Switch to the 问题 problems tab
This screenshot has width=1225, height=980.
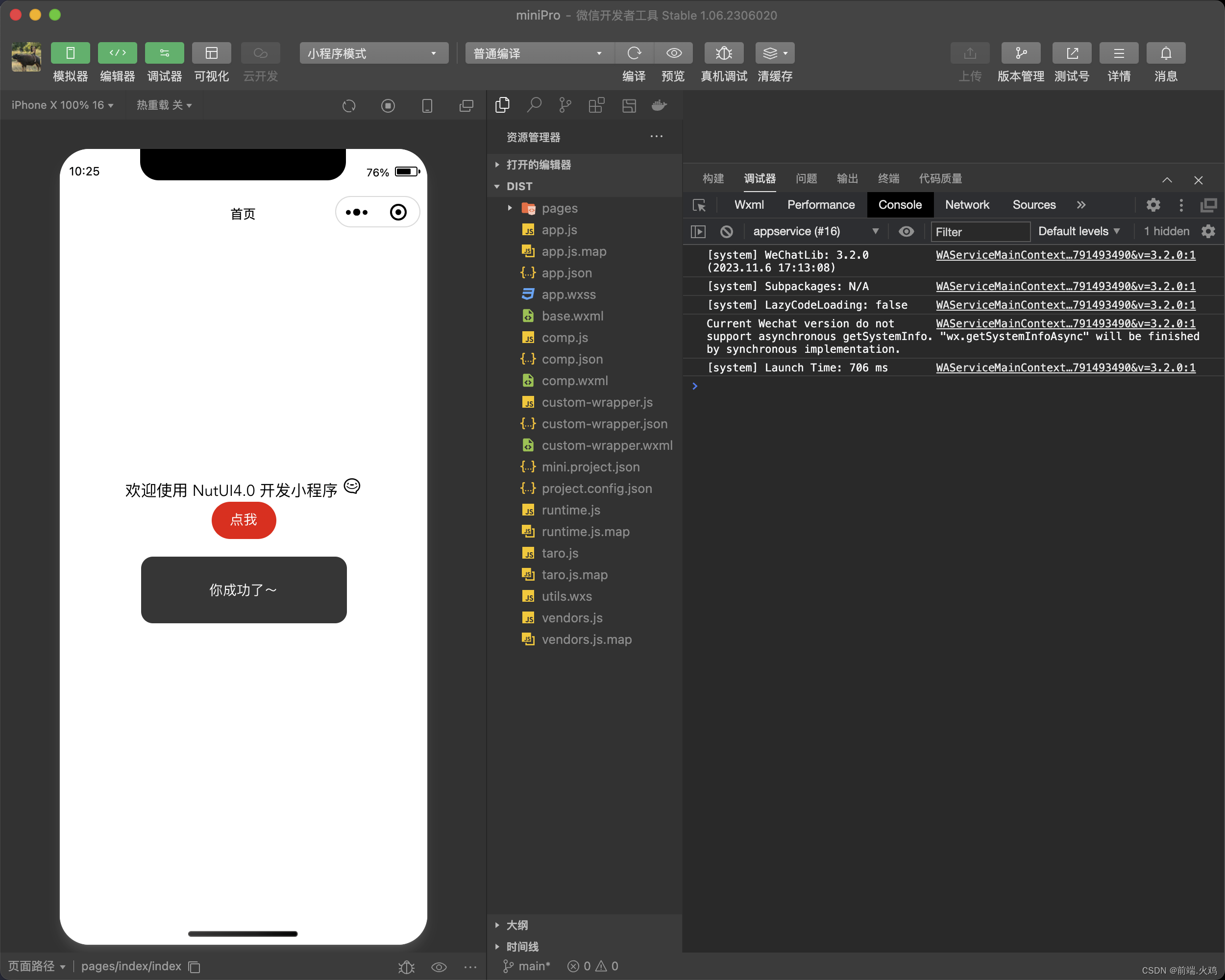click(806, 179)
